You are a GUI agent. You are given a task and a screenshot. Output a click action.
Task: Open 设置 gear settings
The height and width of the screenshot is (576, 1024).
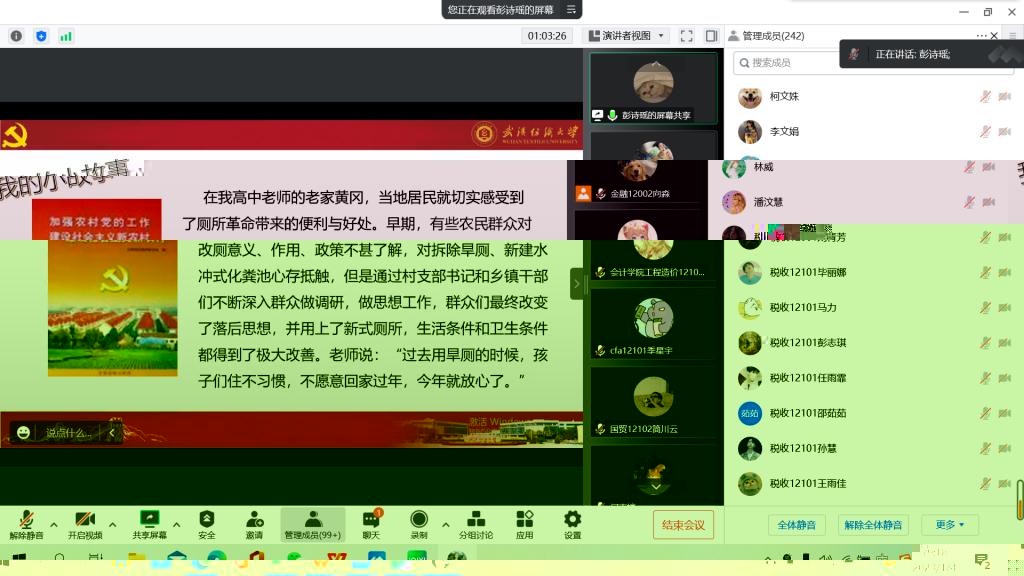pos(572,520)
